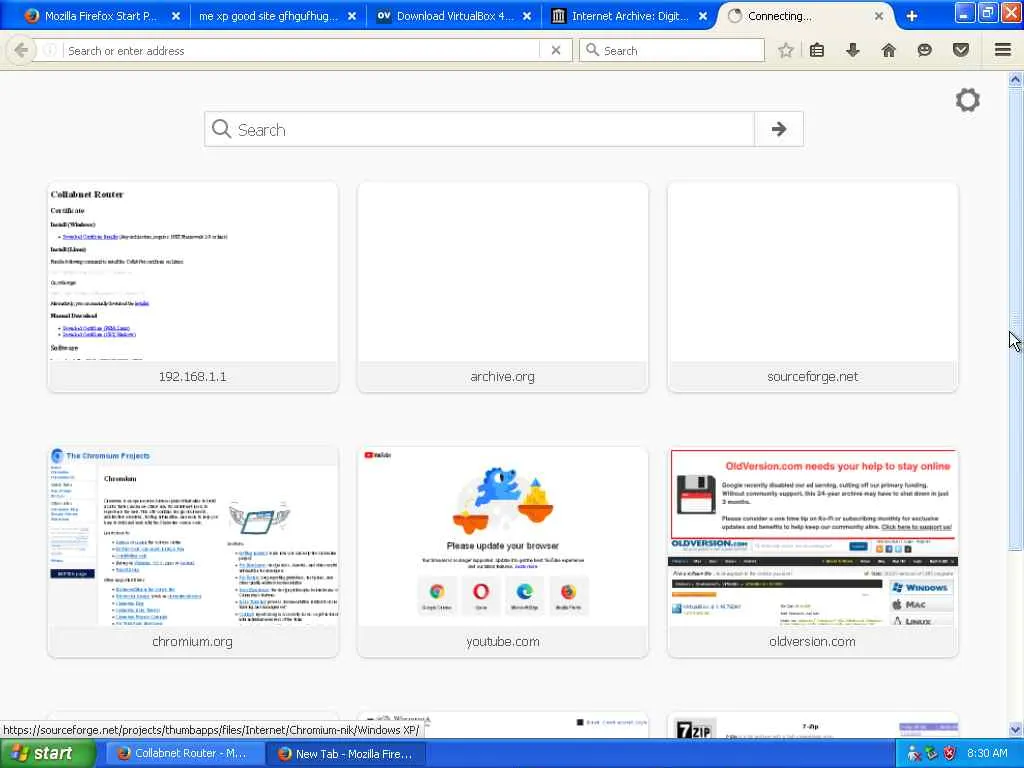Show bookmarks list icon
Screen dimensions: 1024x768
(816, 50)
